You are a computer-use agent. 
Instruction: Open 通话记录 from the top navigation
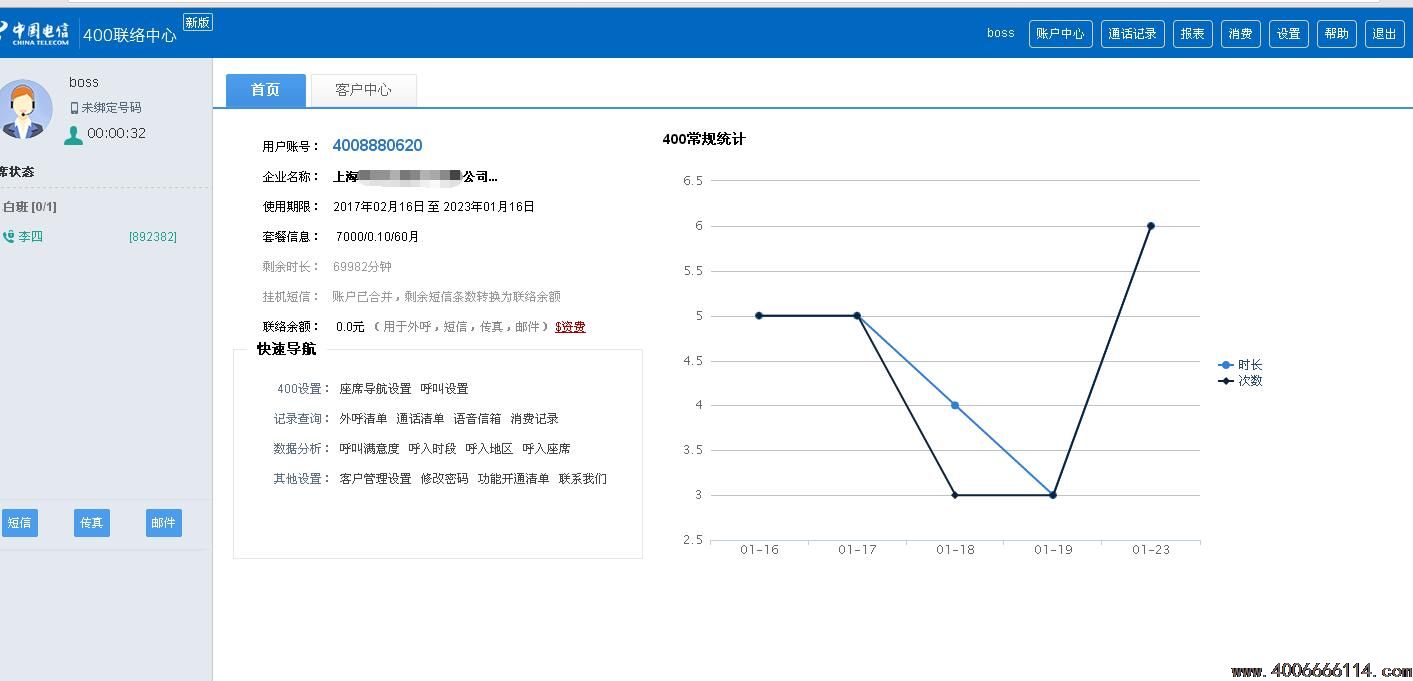1132,34
